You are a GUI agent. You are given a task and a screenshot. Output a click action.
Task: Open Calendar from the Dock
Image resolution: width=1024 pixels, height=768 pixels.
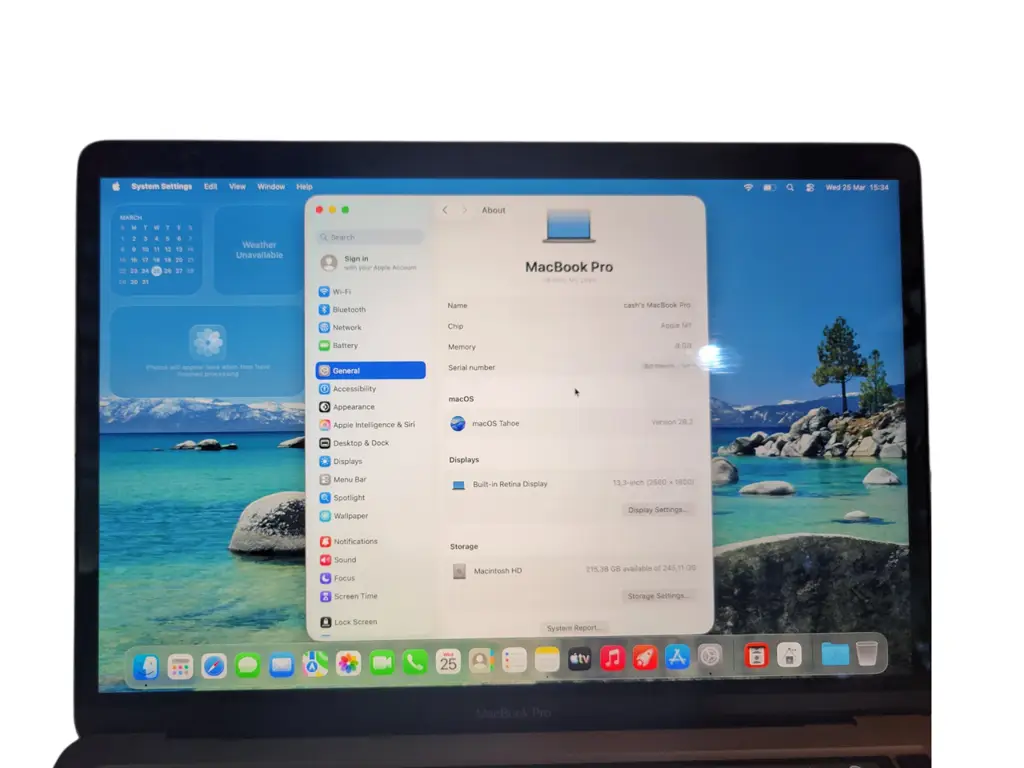[448, 662]
